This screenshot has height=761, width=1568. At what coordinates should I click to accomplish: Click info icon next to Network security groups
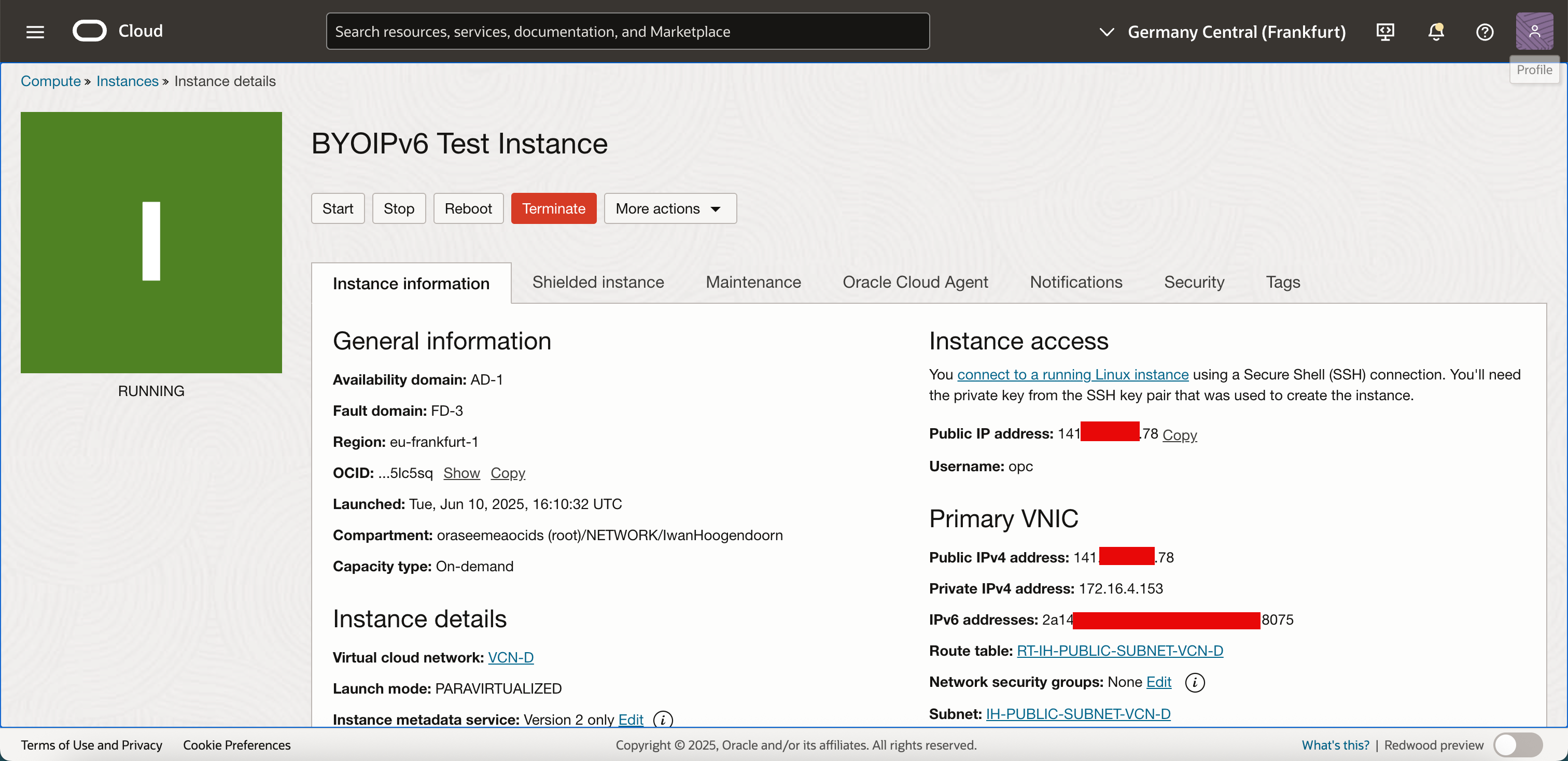(x=1194, y=683)
